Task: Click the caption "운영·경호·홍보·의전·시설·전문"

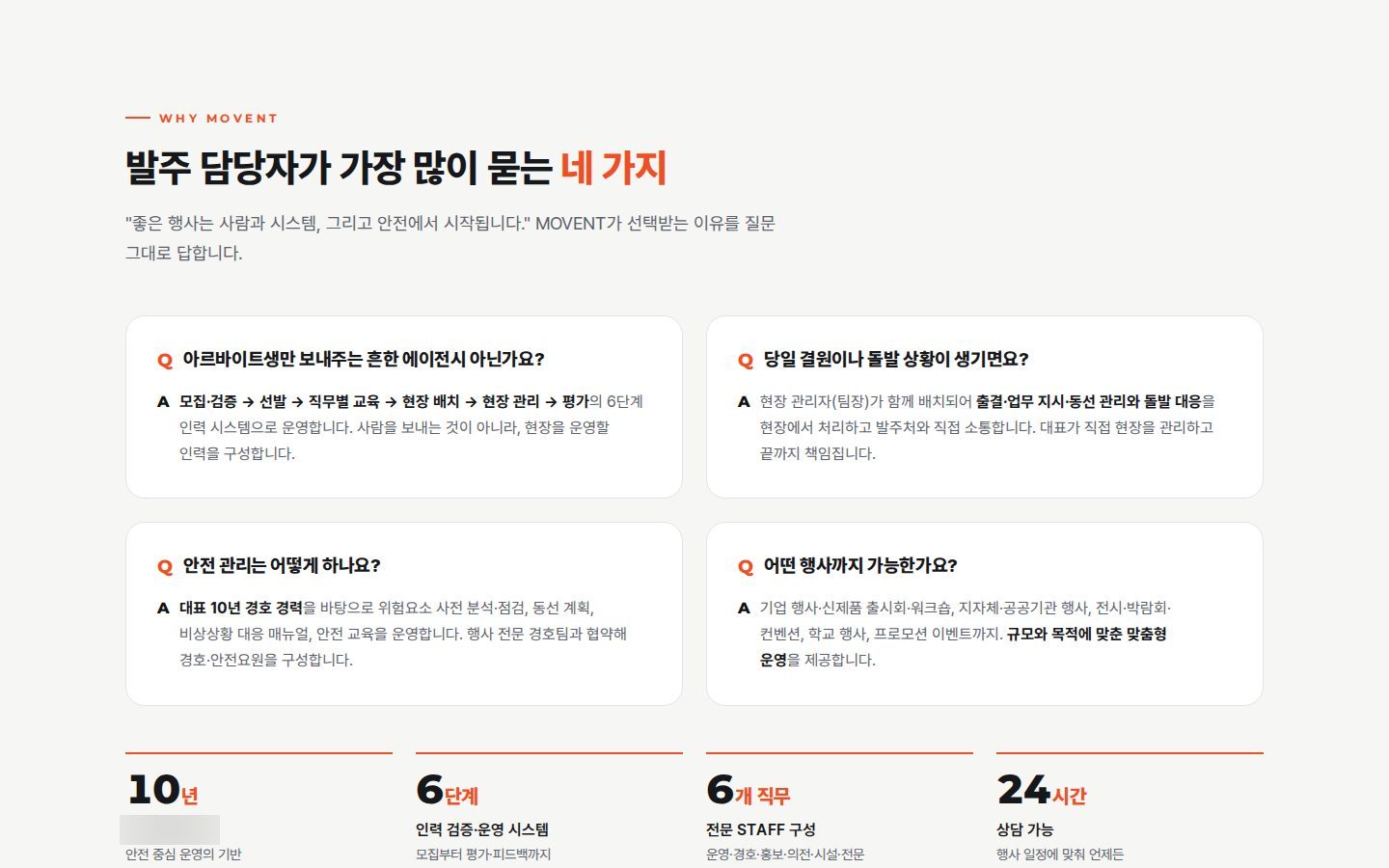Action: [x=785, y=854]
